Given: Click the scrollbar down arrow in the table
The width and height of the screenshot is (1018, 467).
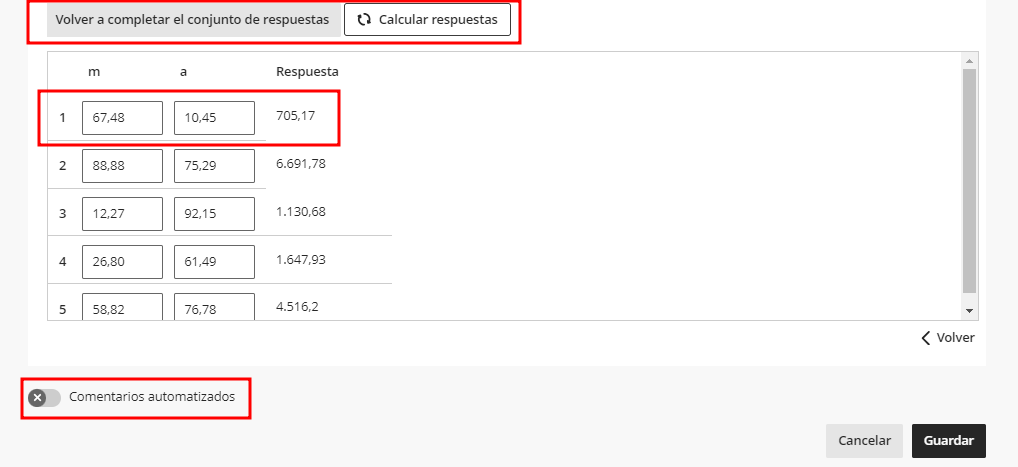Looking at the screenshot, I should pos(968,311).
